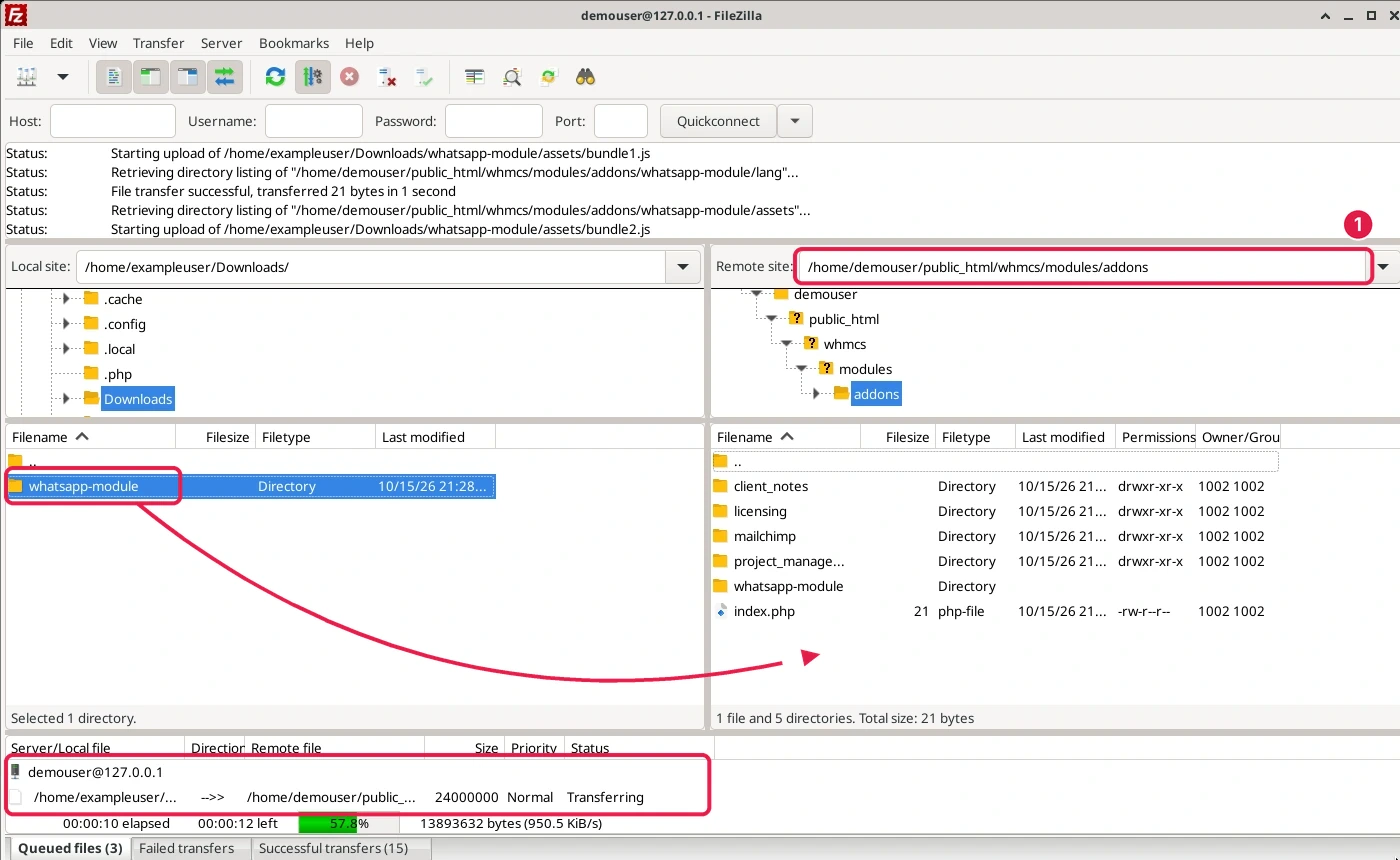Cancel current operation red icon
This screenshot has height=860, width=1400.
(x=349, y=77)
